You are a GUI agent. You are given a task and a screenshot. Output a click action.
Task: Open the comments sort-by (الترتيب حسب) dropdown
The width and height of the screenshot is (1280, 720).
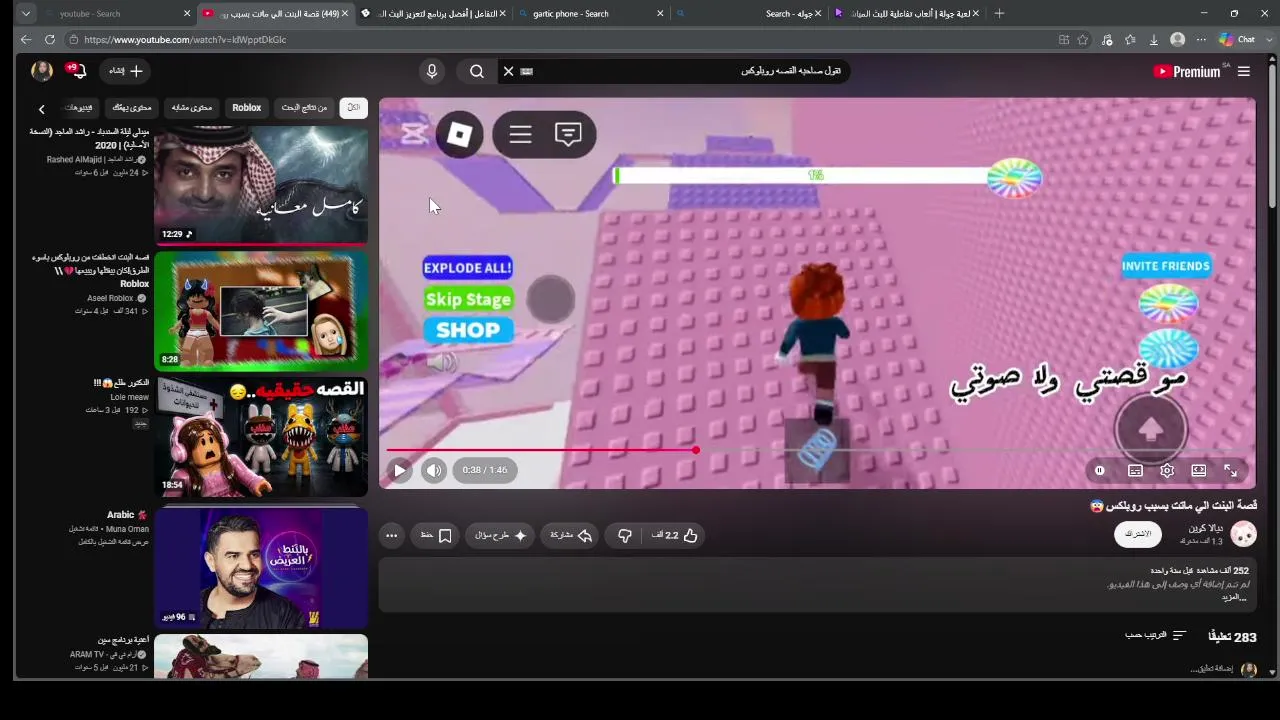pos(1155,636)
